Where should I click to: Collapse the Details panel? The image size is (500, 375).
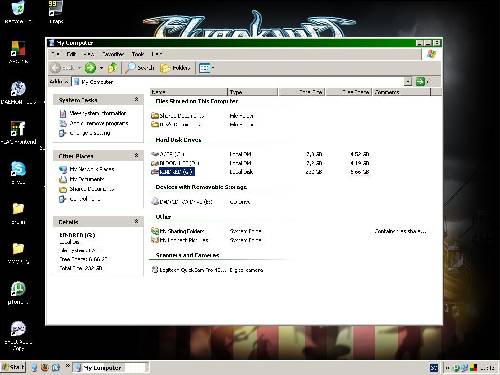(136, 221)
